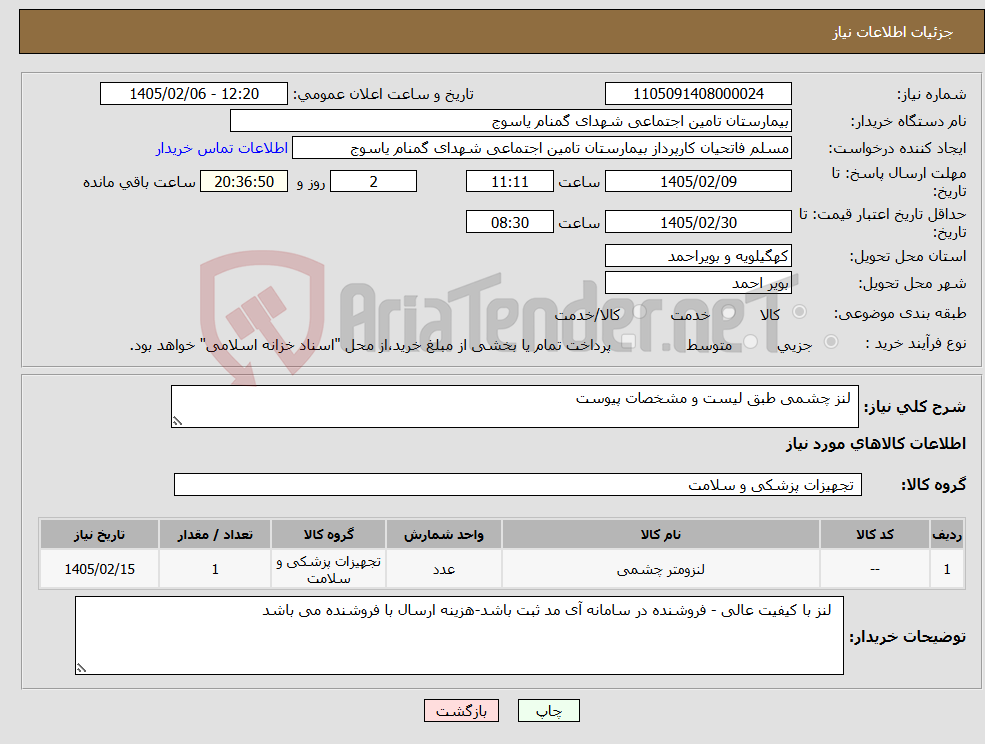The width and height of the screenshot is (985, 744).
Task: Click the general description text area
Action: (514, 407)
